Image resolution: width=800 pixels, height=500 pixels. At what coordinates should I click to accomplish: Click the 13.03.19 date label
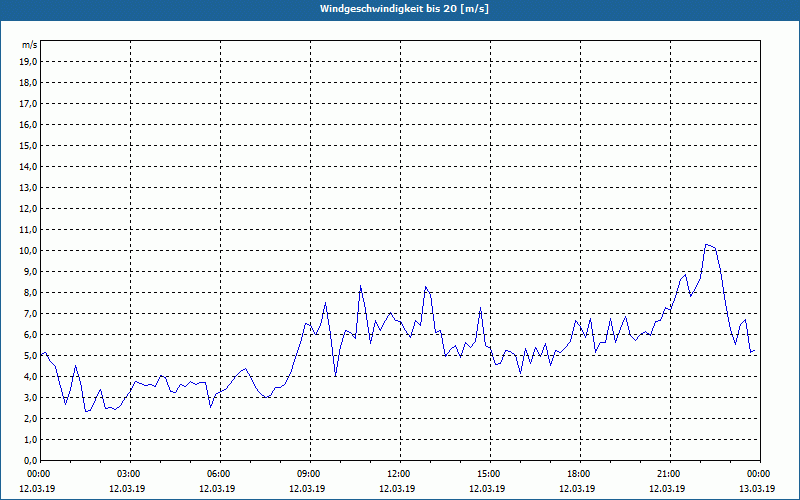[757, 488]
